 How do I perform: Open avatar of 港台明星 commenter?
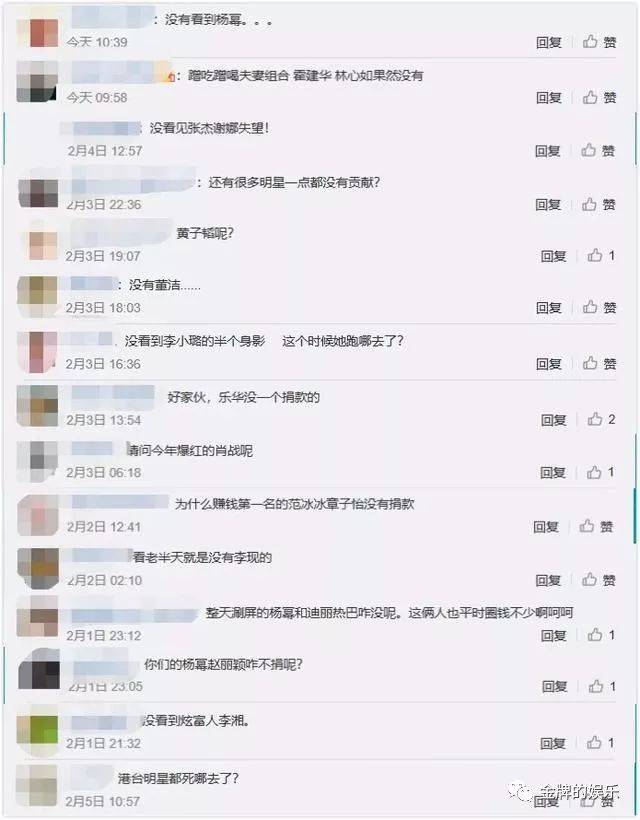point(37,786)
